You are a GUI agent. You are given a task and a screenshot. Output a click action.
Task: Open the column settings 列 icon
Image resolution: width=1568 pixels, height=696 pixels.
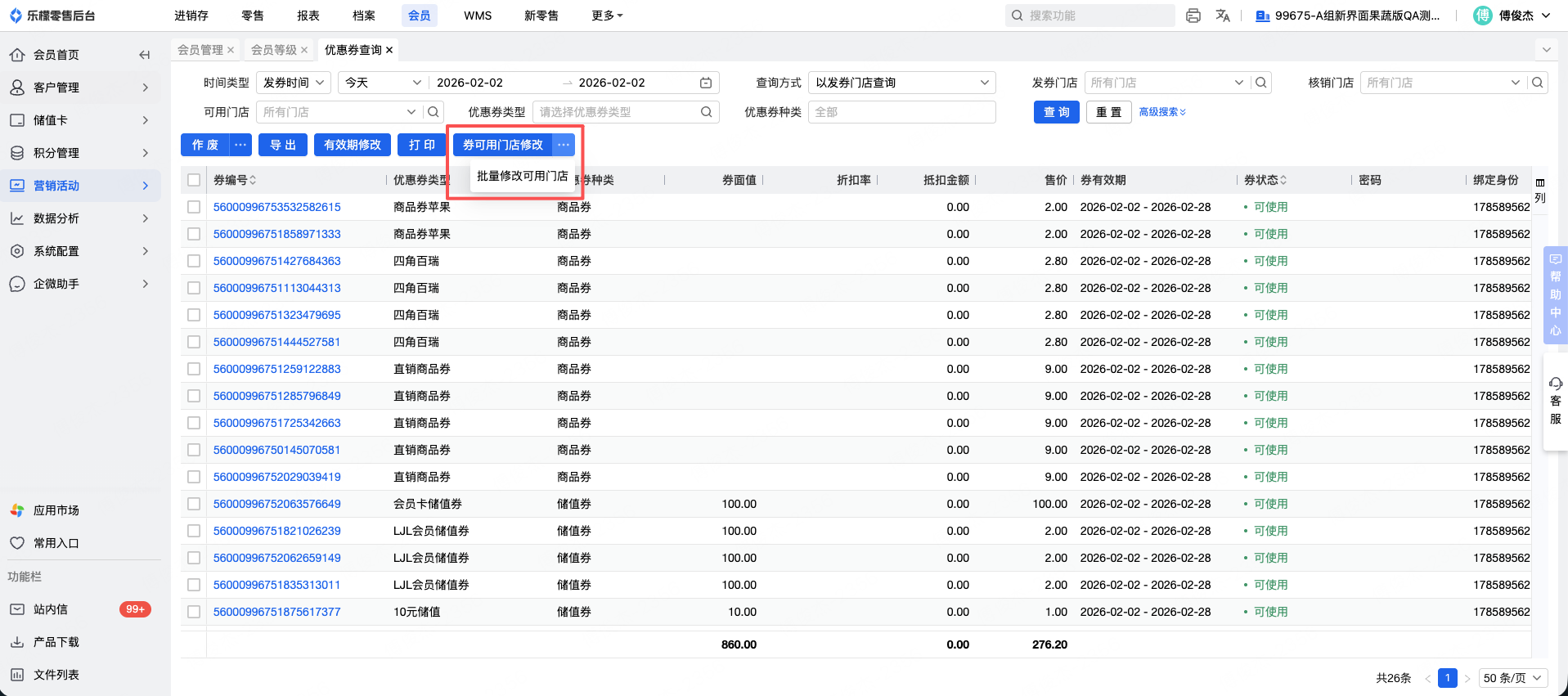pos(1540,190)
